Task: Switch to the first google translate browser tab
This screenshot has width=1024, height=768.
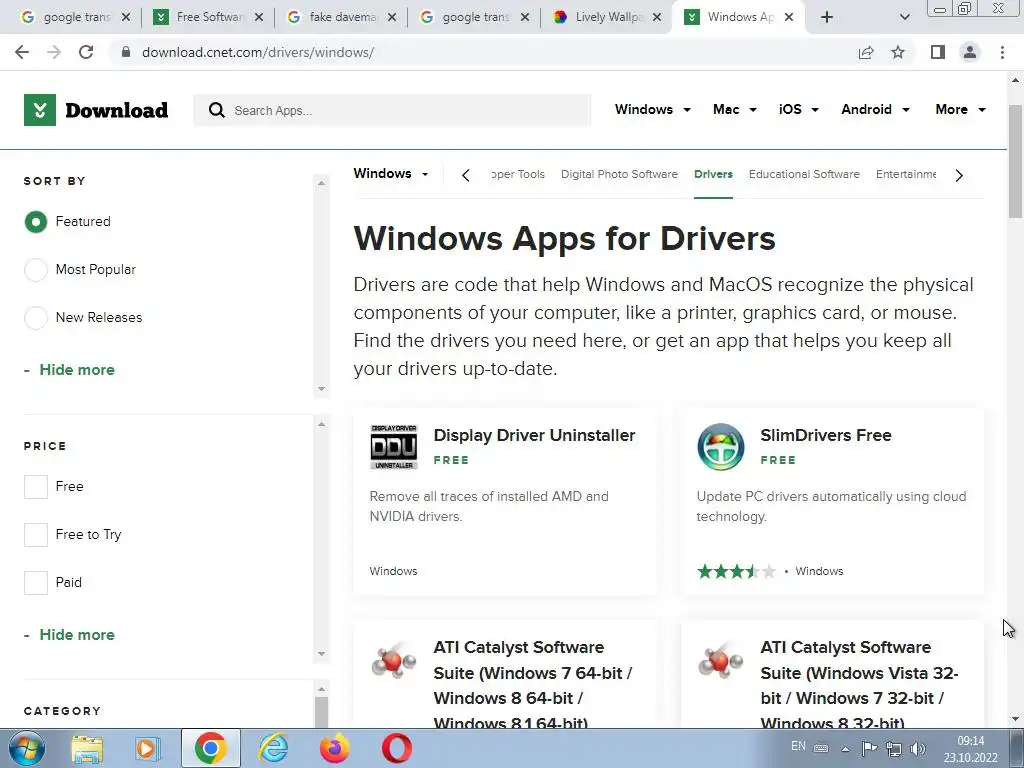Action: pos(73,17)
